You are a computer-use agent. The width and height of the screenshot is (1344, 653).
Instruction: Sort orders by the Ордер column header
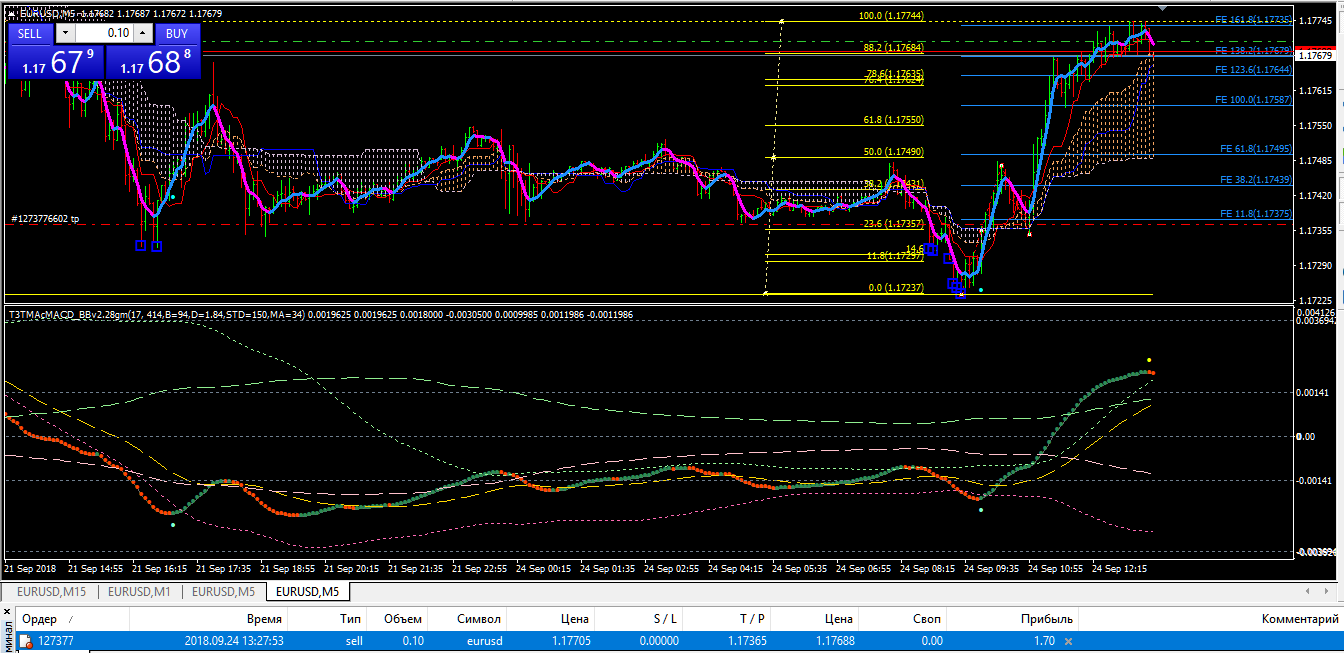click(40, 619)
